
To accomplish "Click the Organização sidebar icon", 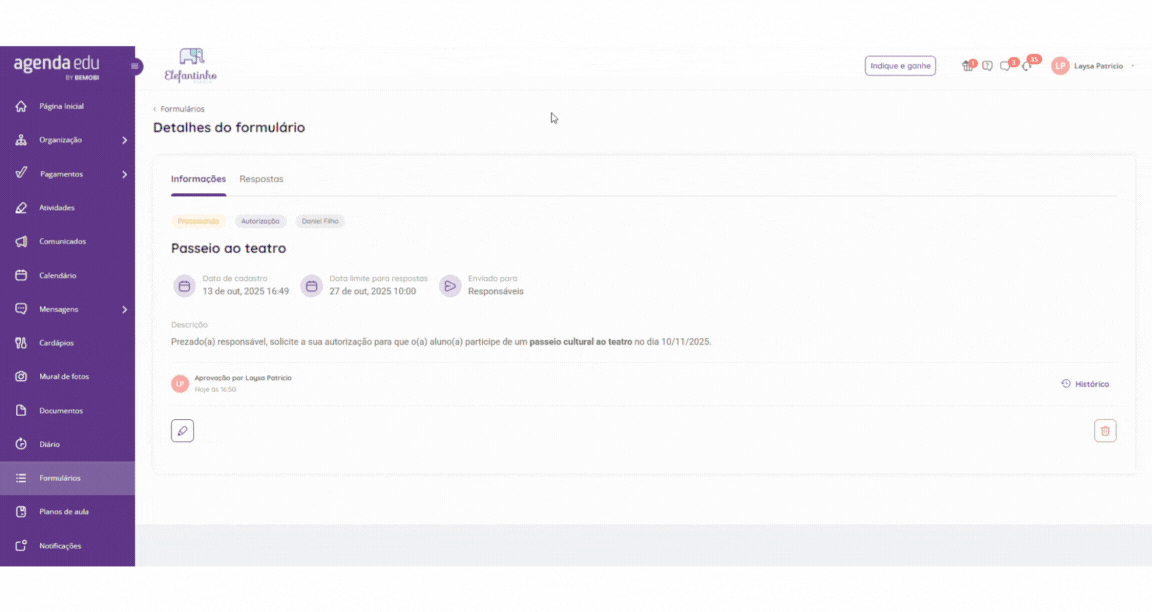I will 21,140.
